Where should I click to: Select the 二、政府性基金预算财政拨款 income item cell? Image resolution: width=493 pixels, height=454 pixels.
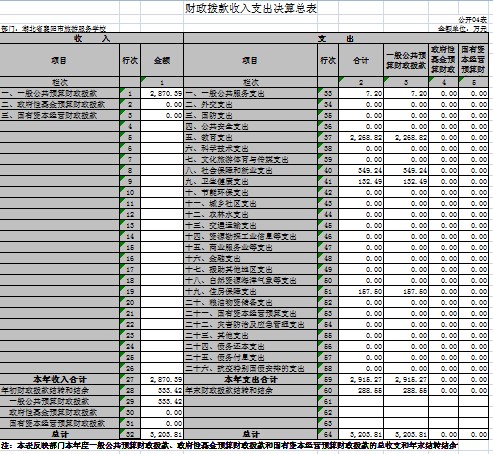[59, 104]
